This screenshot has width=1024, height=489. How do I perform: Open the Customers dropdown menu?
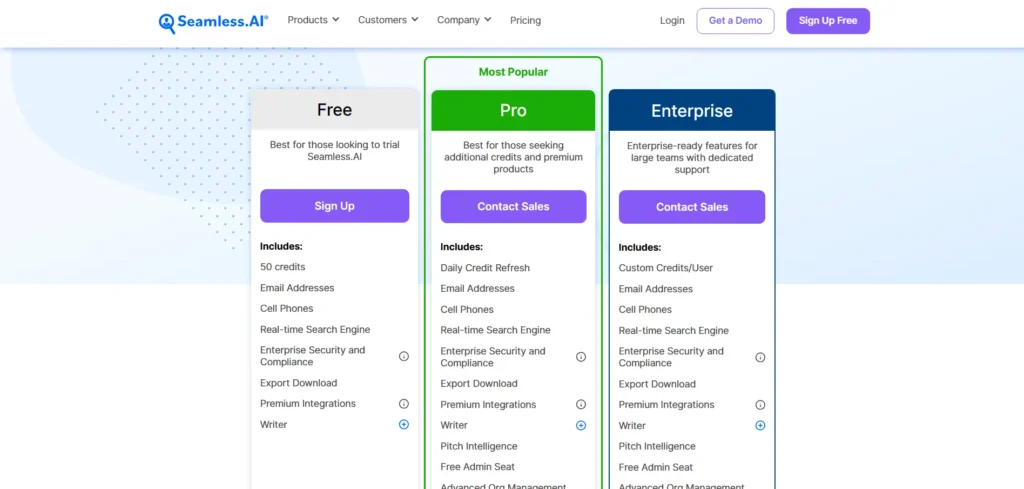pos(388,20)
